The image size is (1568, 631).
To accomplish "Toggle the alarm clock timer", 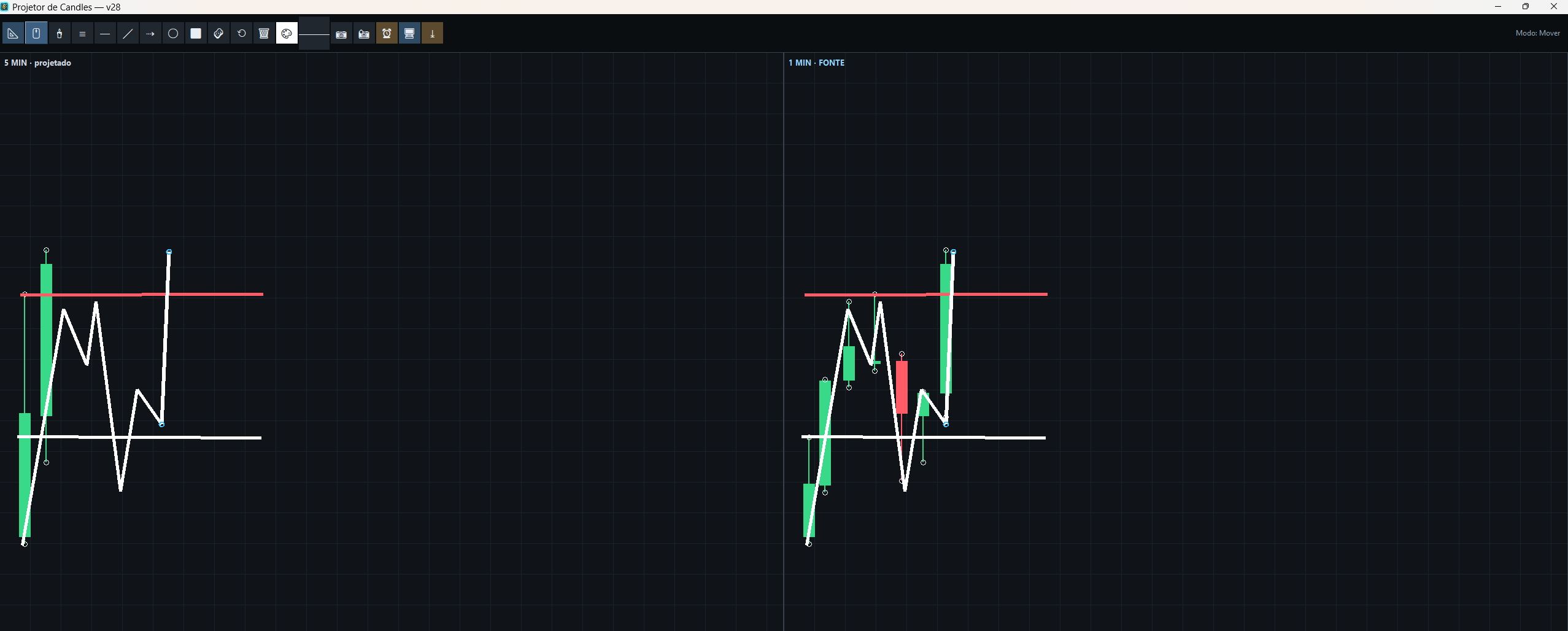I will (387, 34).
